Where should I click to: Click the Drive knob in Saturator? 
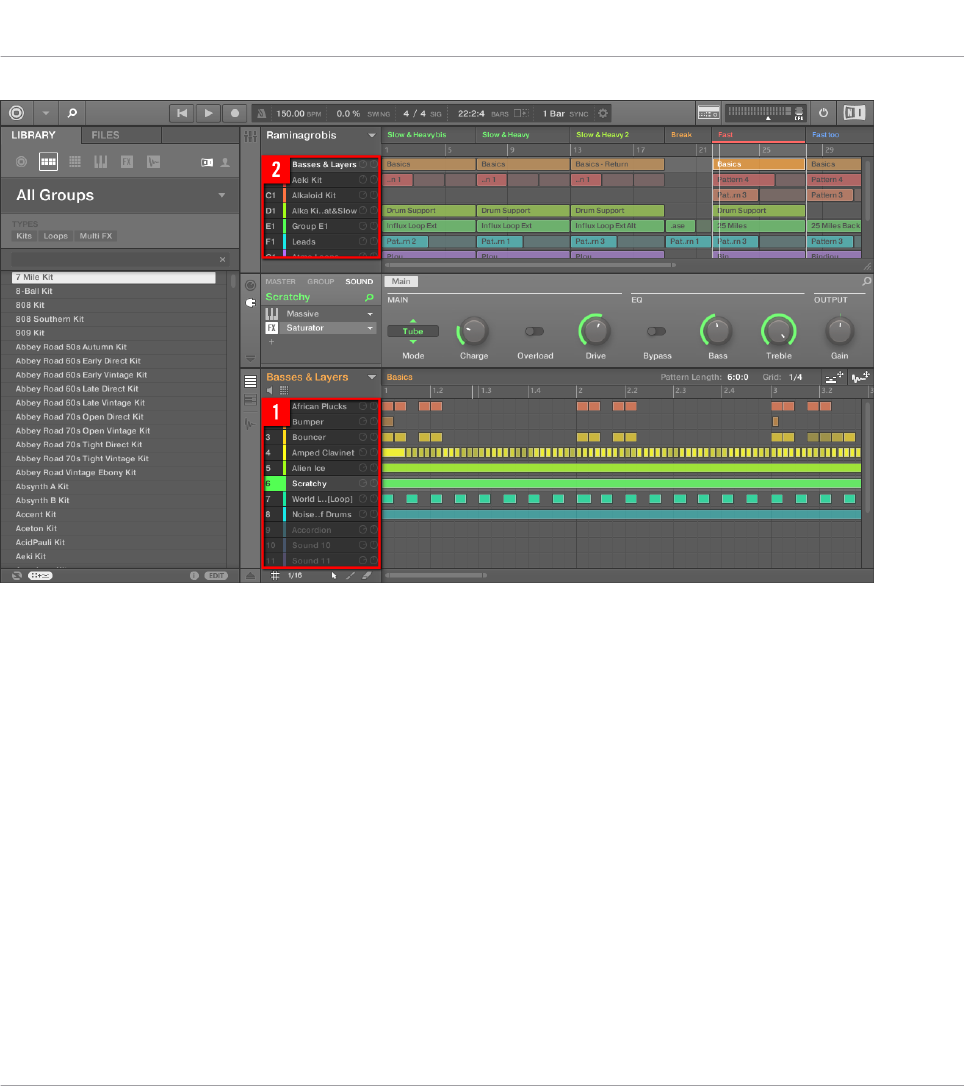tap(595, 331)
